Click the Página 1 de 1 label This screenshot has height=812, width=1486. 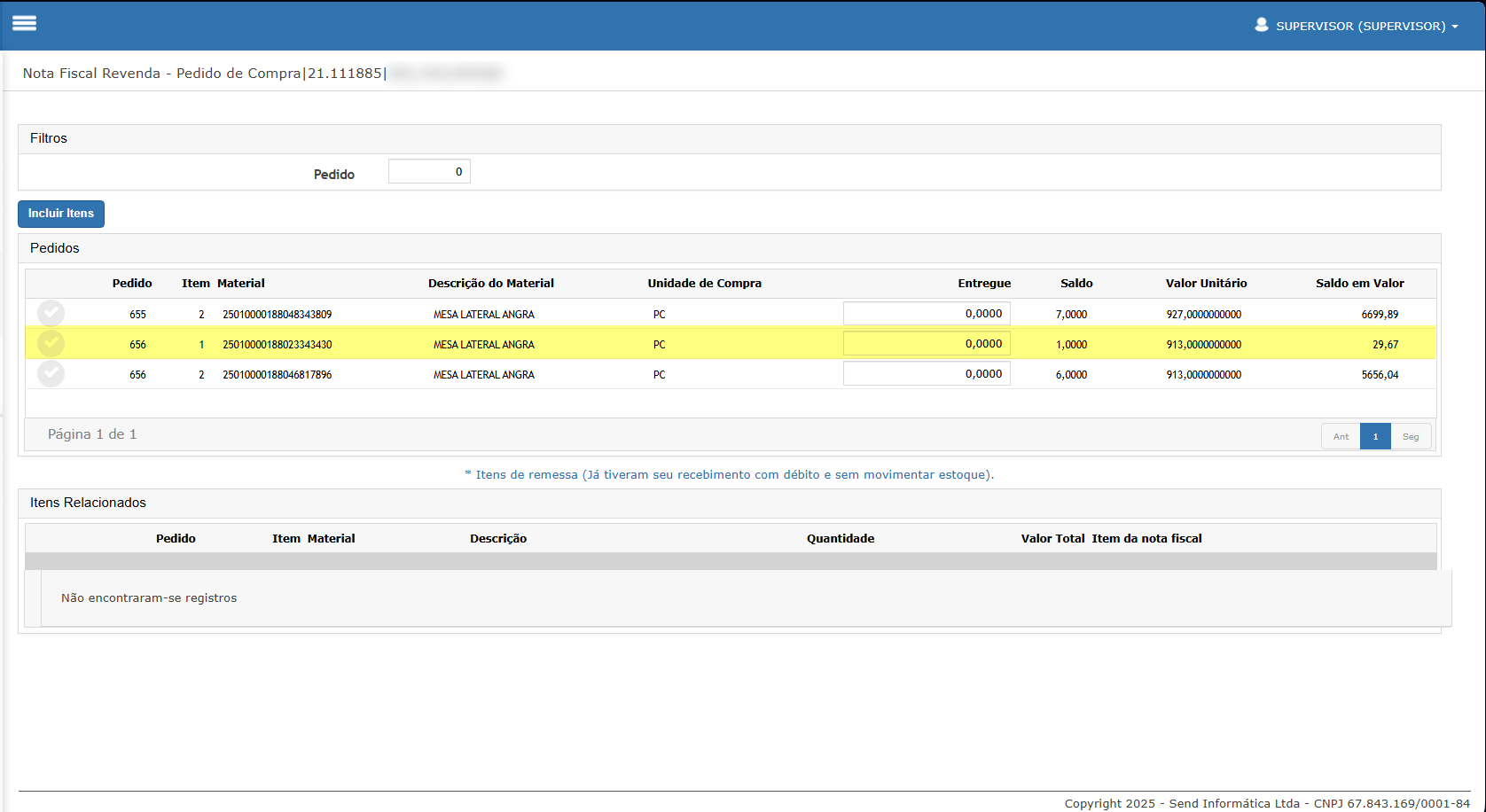pyautogui.click(x=92, y=434)
